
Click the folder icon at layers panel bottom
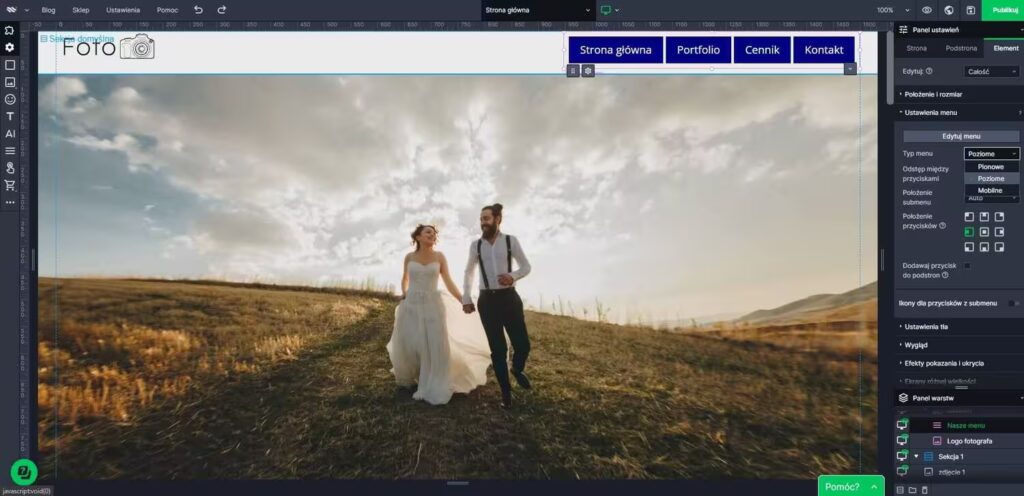pos(912,489)
